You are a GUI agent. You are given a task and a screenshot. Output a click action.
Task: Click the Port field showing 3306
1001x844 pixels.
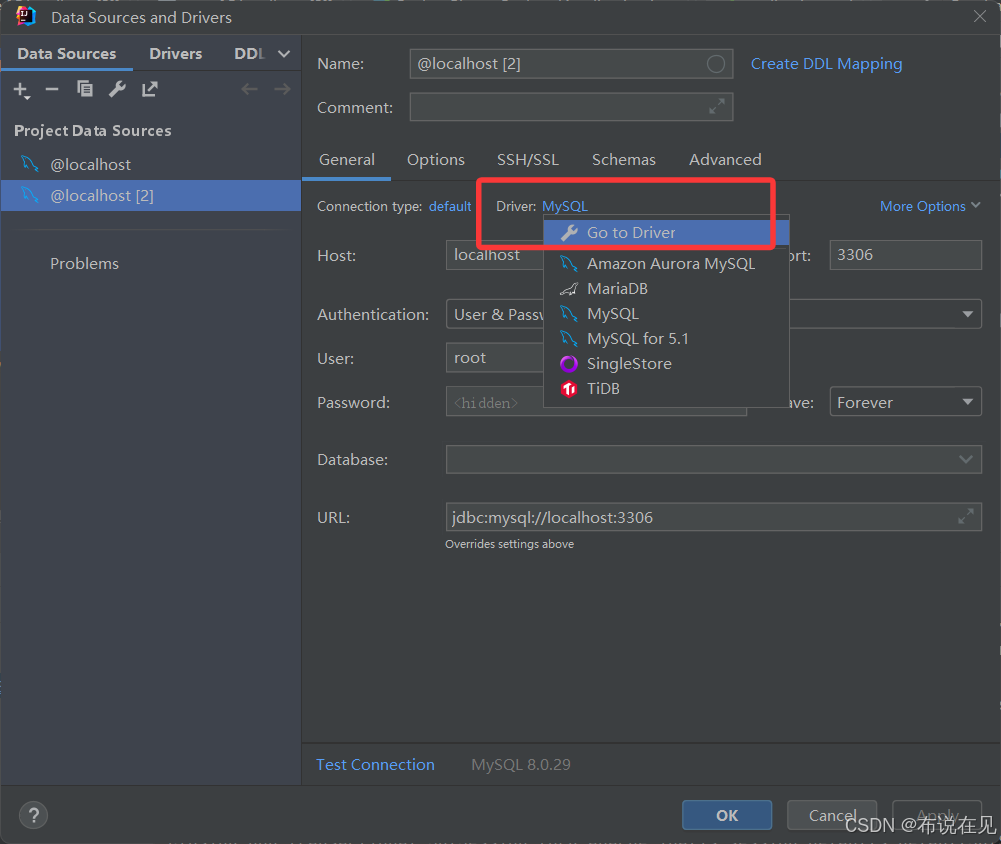pos(905,255)
